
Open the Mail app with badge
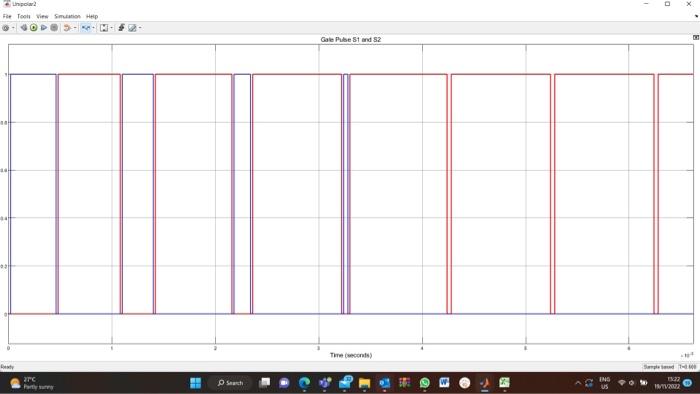[x=345, y=383]
